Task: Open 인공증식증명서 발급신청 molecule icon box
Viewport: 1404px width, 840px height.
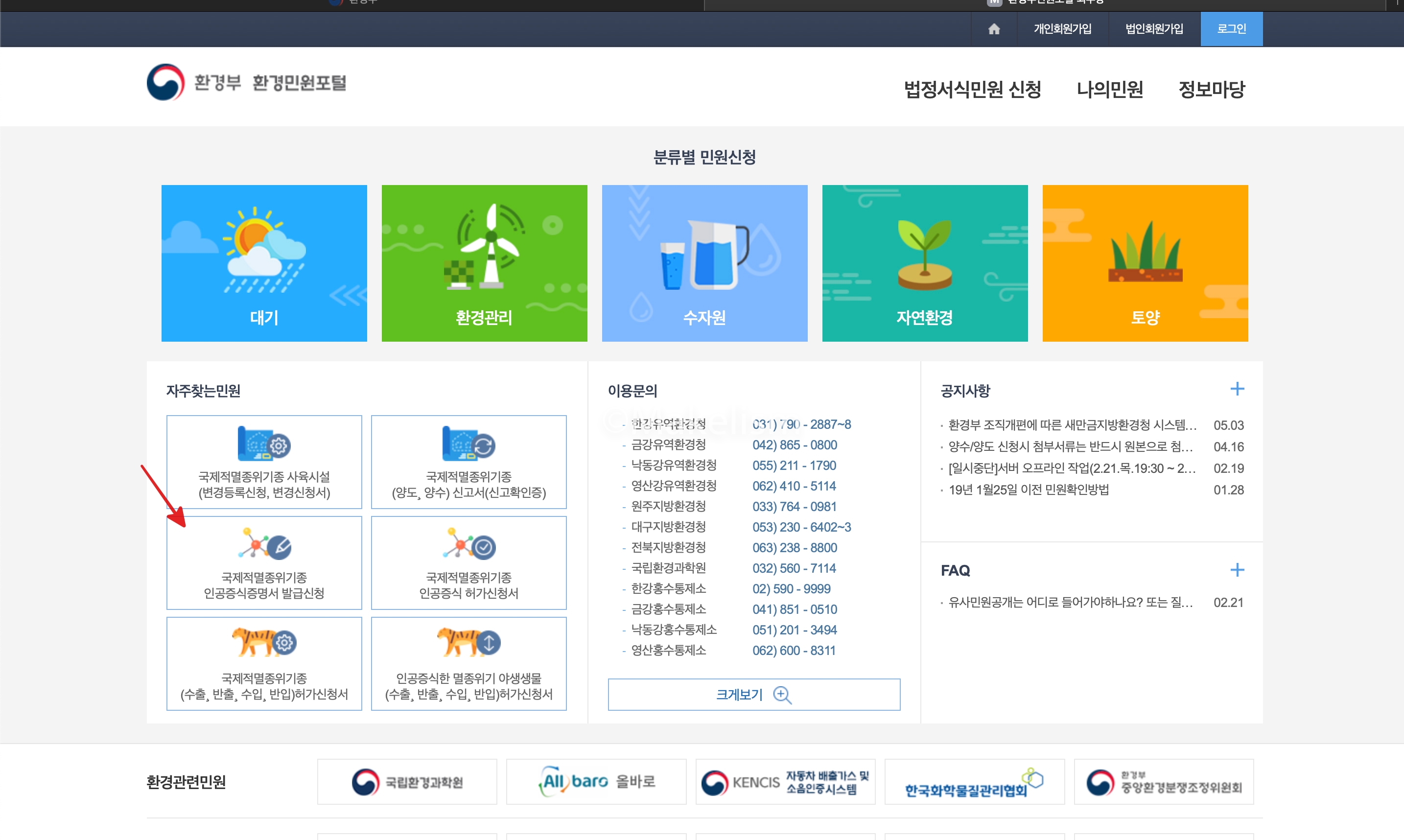Action: click(264, 562)
